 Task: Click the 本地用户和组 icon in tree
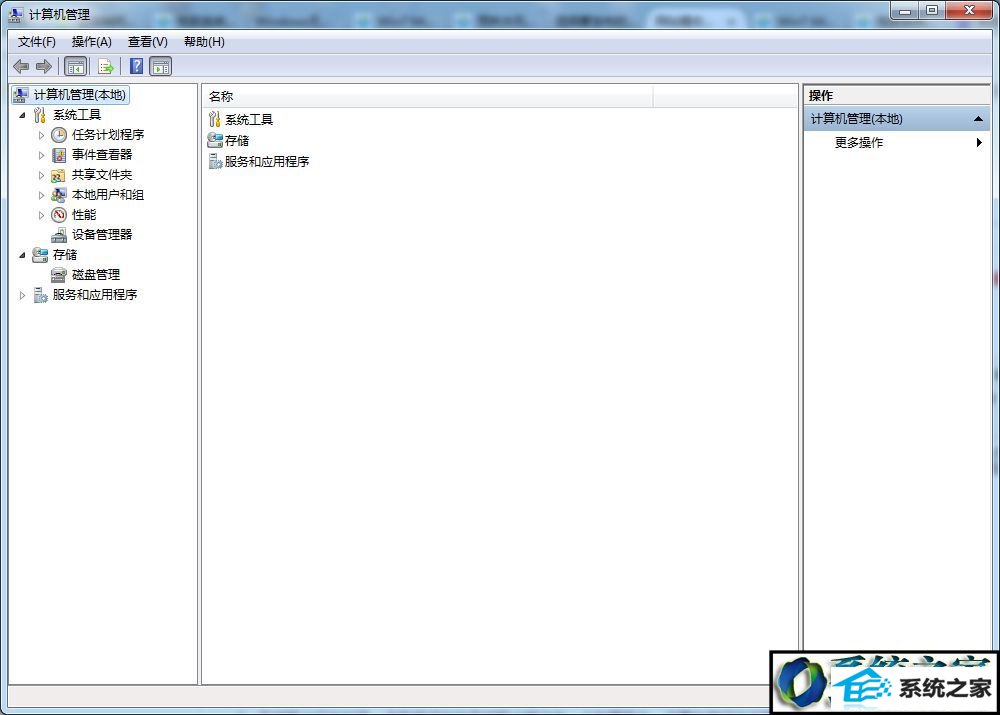[59, 195]
